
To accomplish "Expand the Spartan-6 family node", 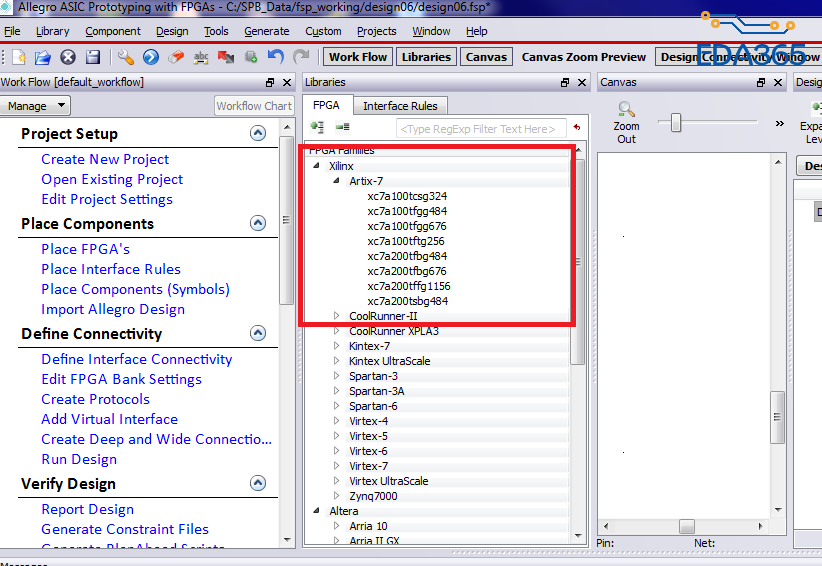I will 337,406.
